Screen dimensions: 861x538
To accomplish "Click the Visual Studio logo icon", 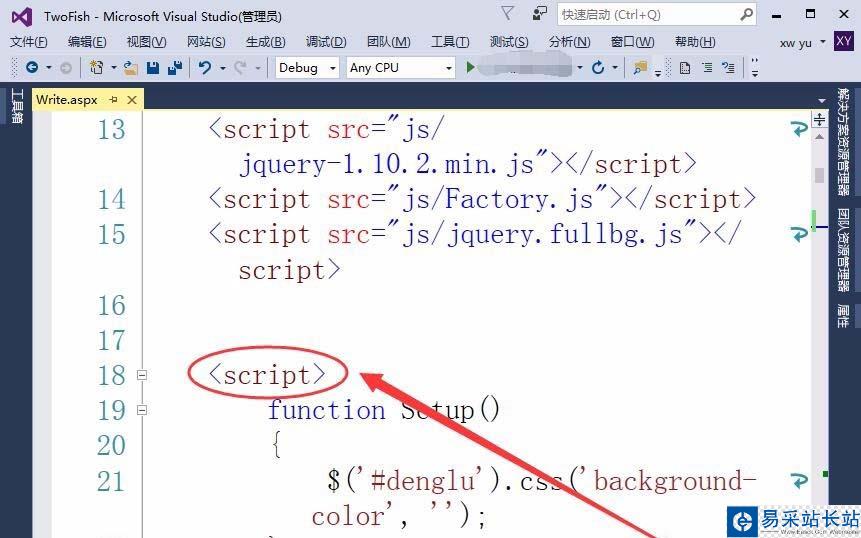I will tap(22, 16).
